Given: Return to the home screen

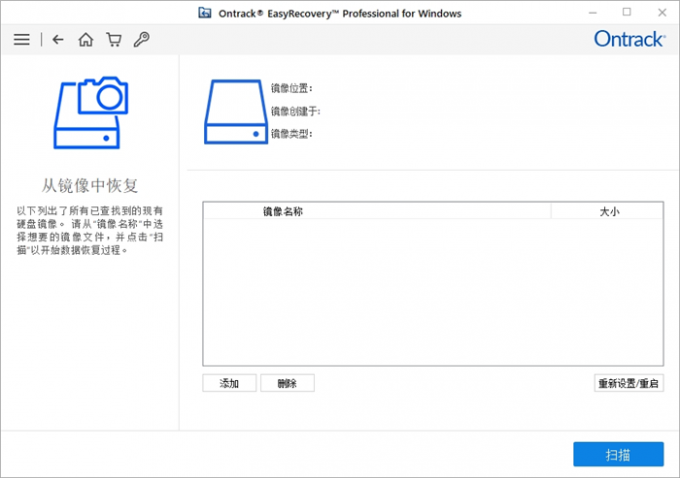Looking at the screenshot, I should tap(85, 39).
